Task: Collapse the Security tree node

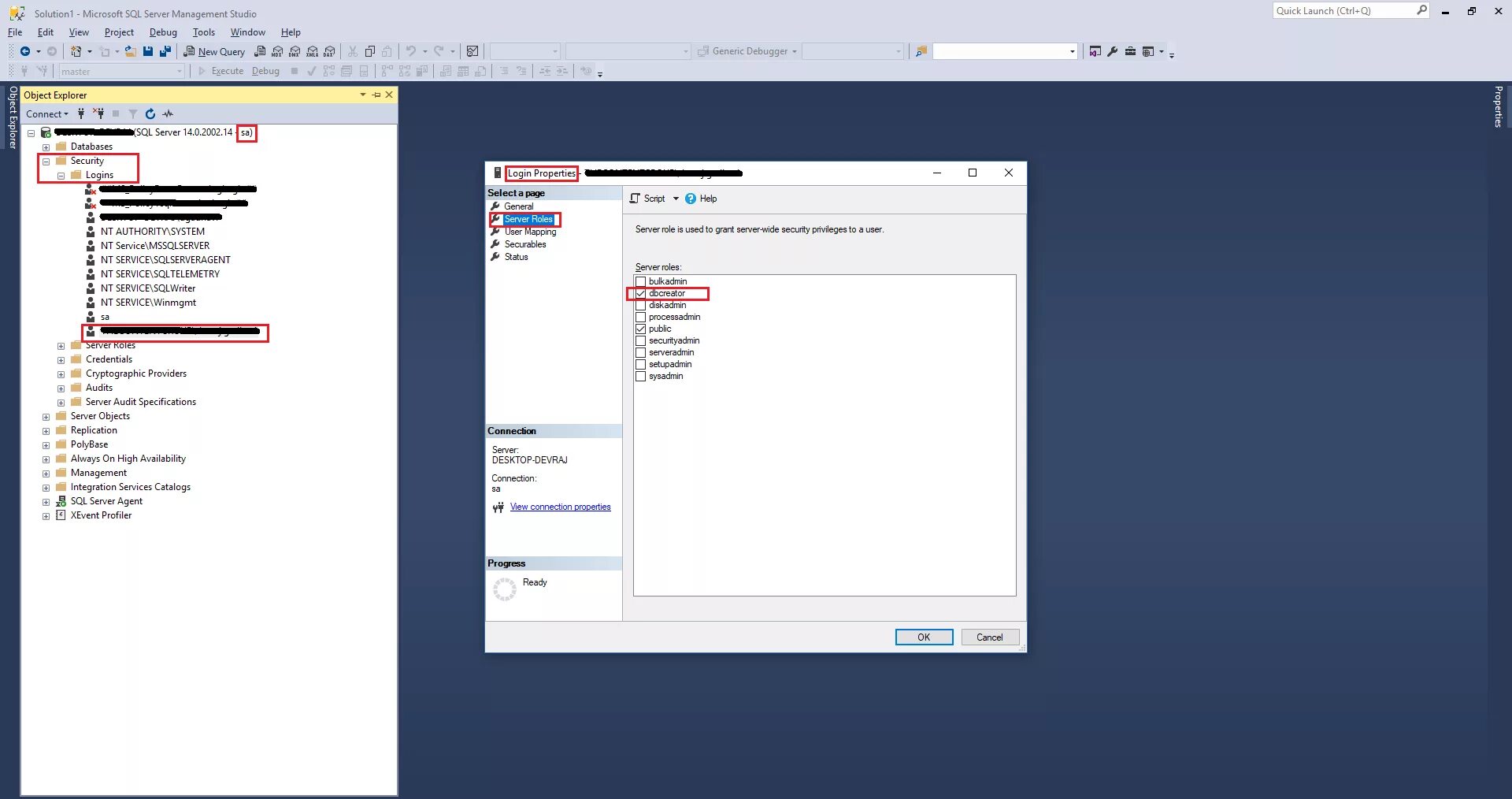Action: coord(46,162)
